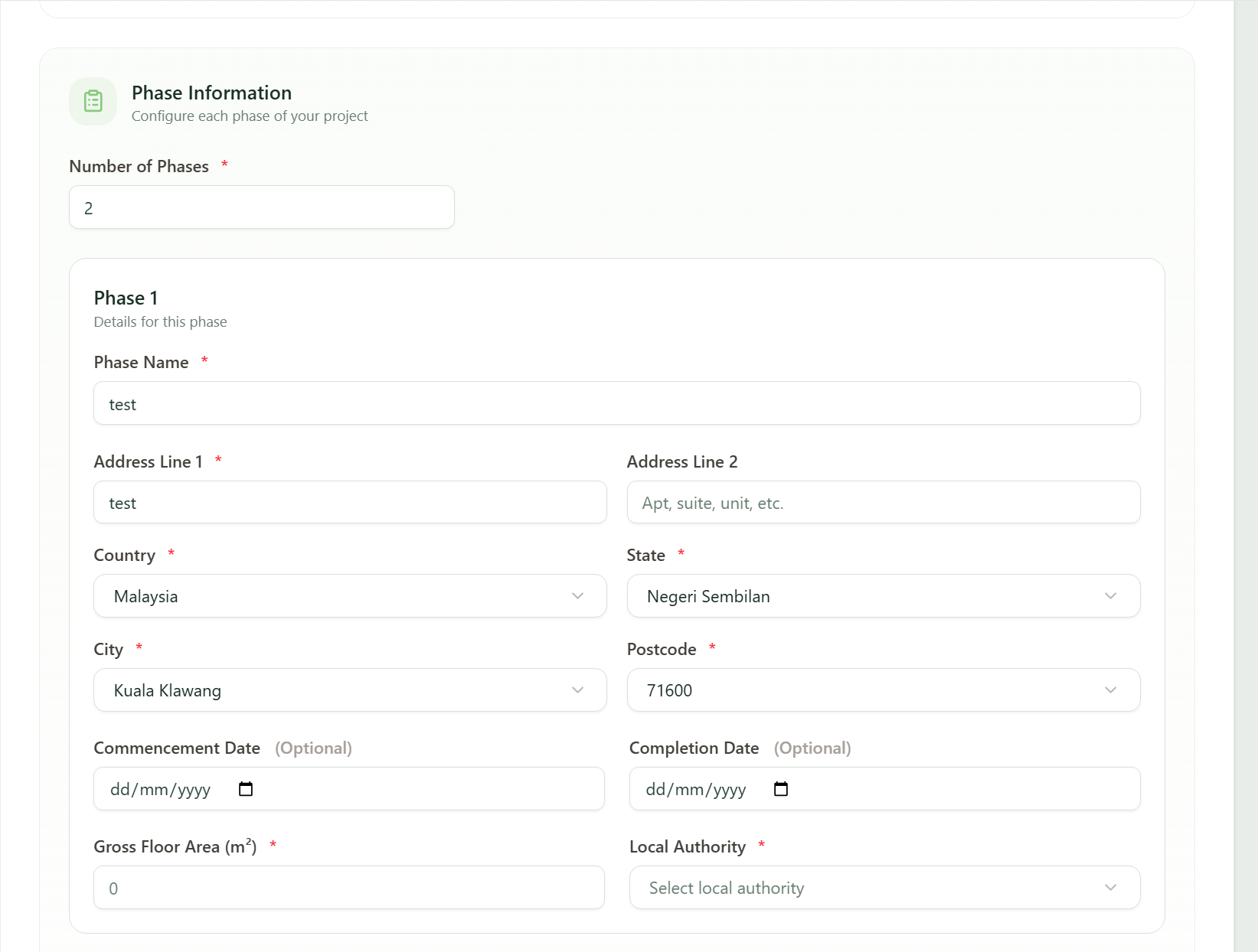
Task: Open the Select local authority dropdown
Action: point(885,888)
